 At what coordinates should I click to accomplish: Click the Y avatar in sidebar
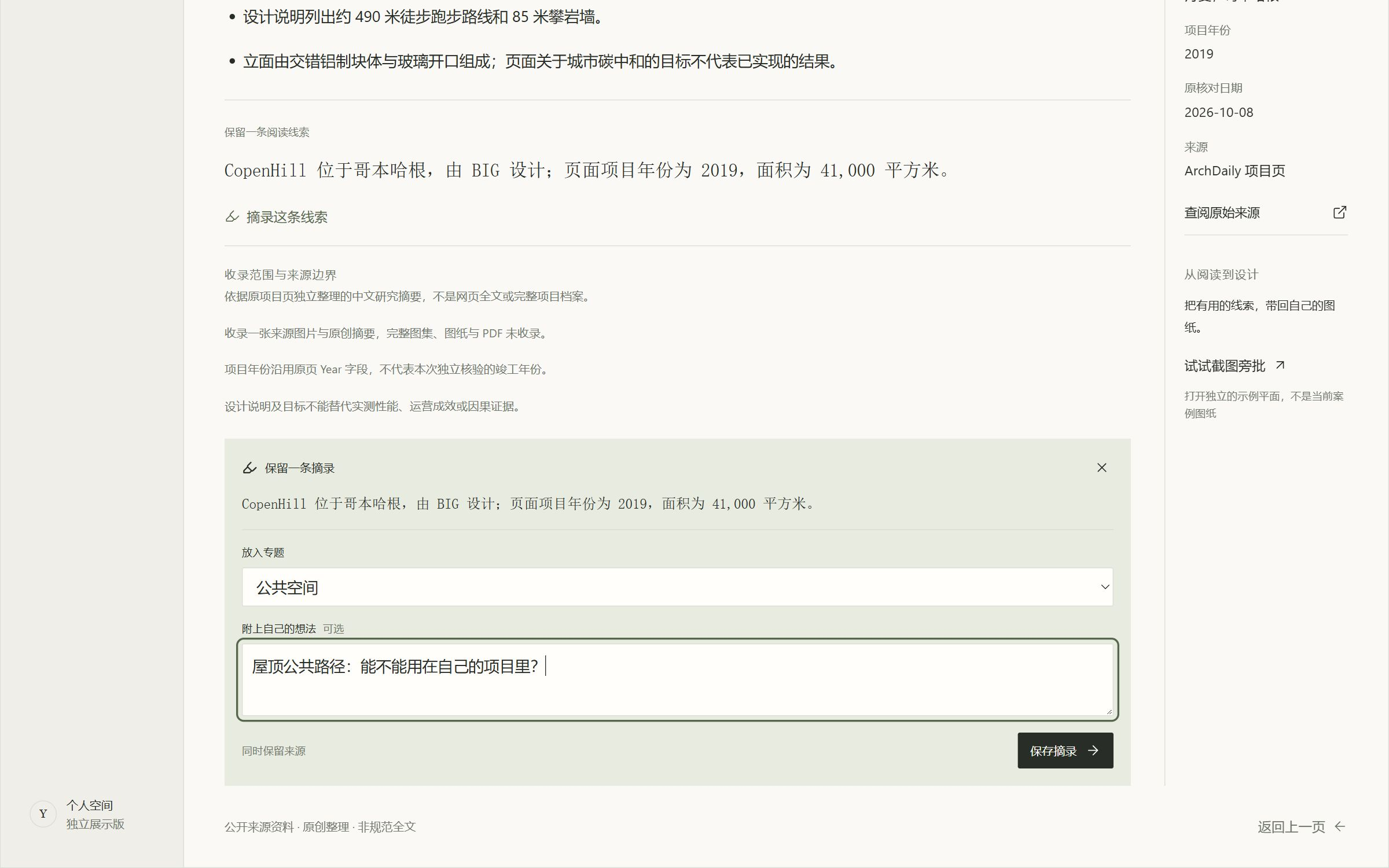pyautogui.click(x=43, y=814)
